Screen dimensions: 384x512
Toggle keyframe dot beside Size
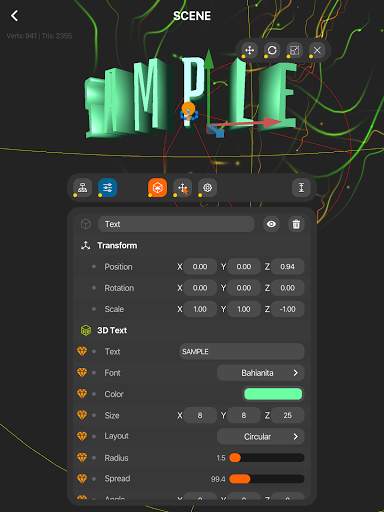[94, 415]
